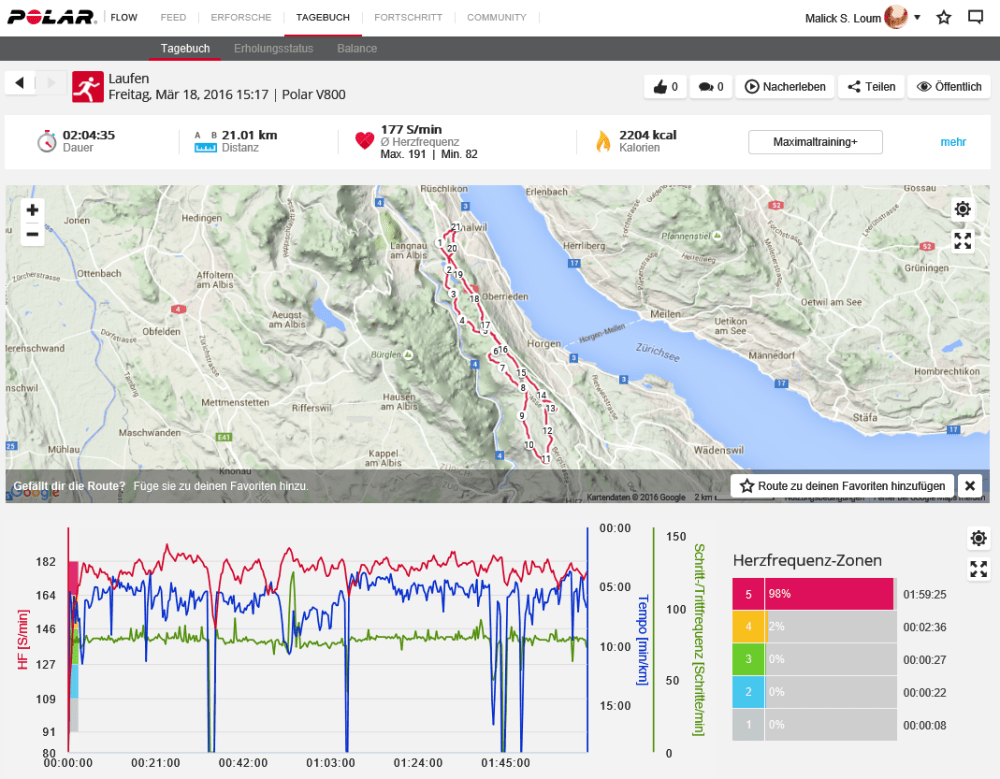Expand the chart to fullscreen
Image resolution: width=1000 pixels, height=779 pixels.
coord(978,570)
